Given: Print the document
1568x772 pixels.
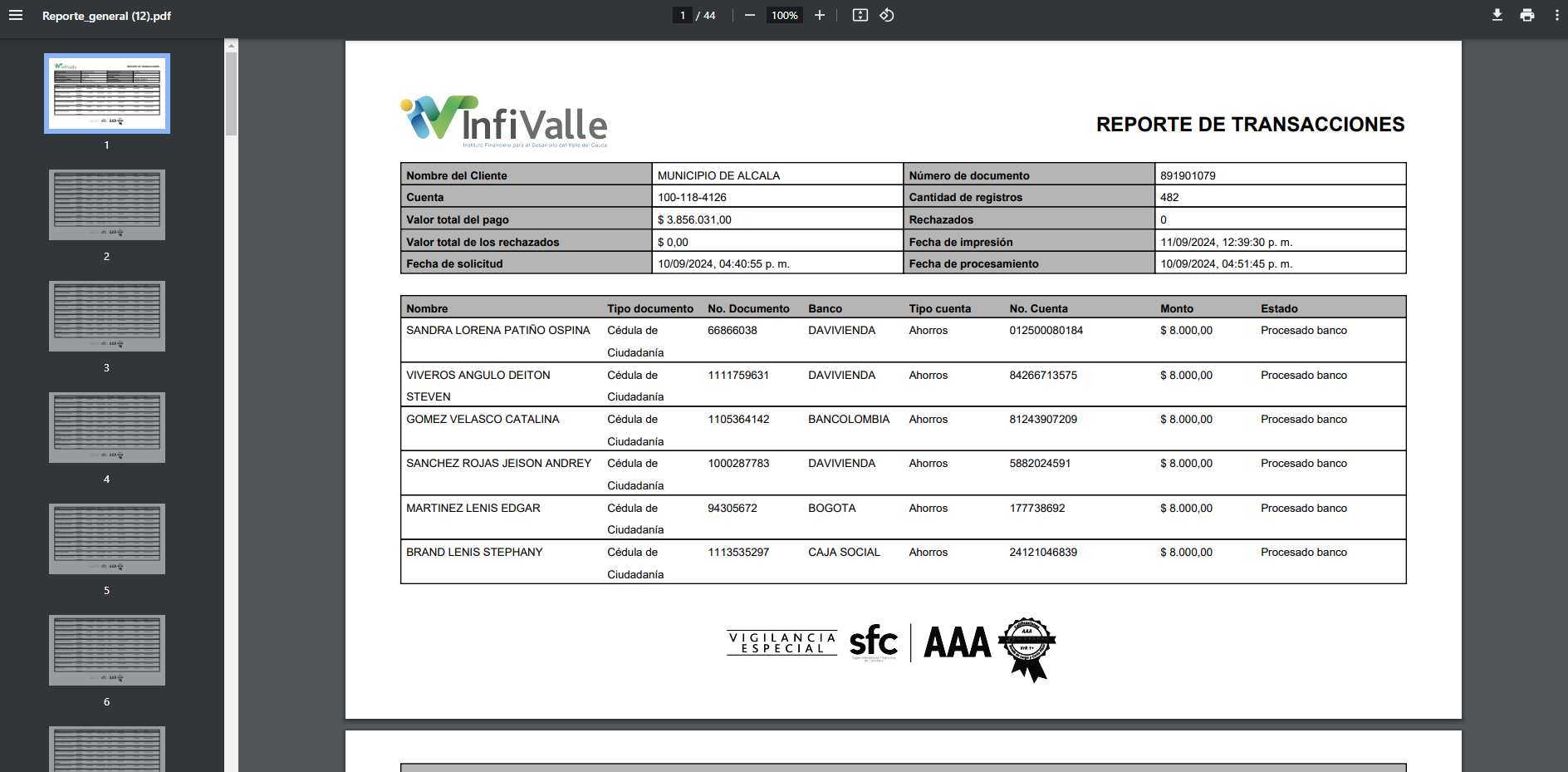Looking at the screenshot, I should pyautogui.click(x=1527, y=15).
